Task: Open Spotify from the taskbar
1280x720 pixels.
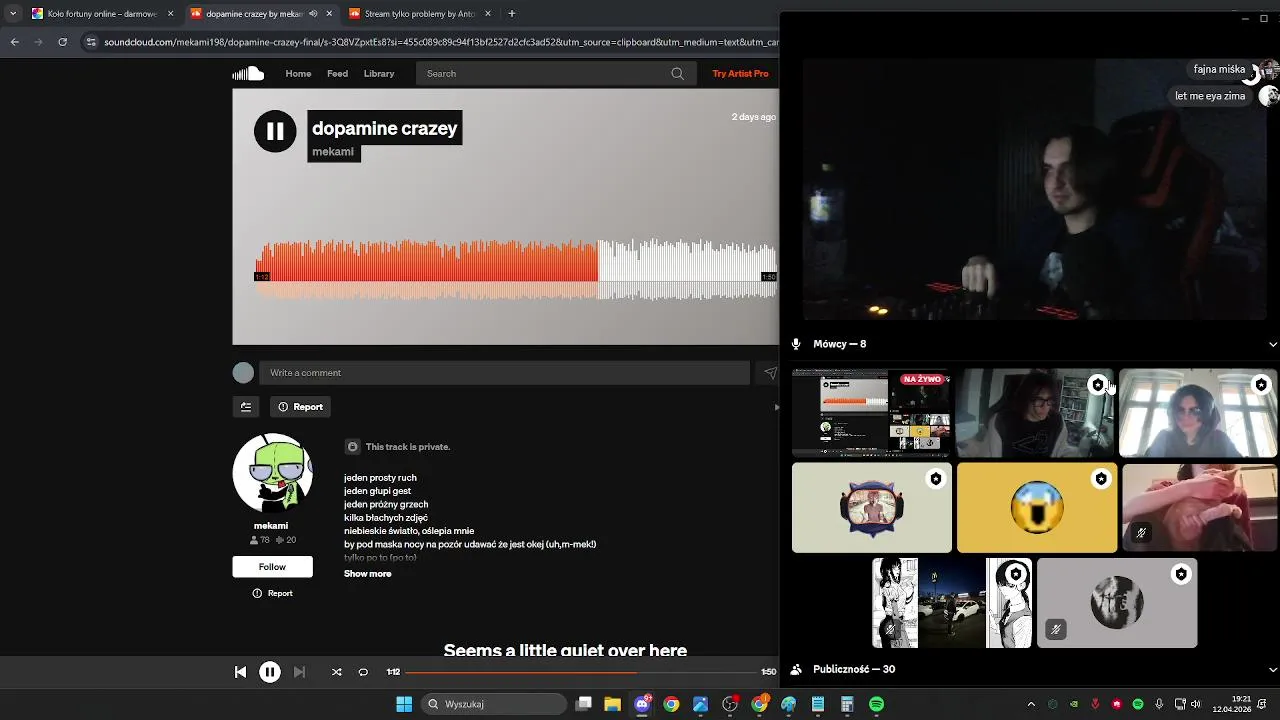Action: [876, 704]
